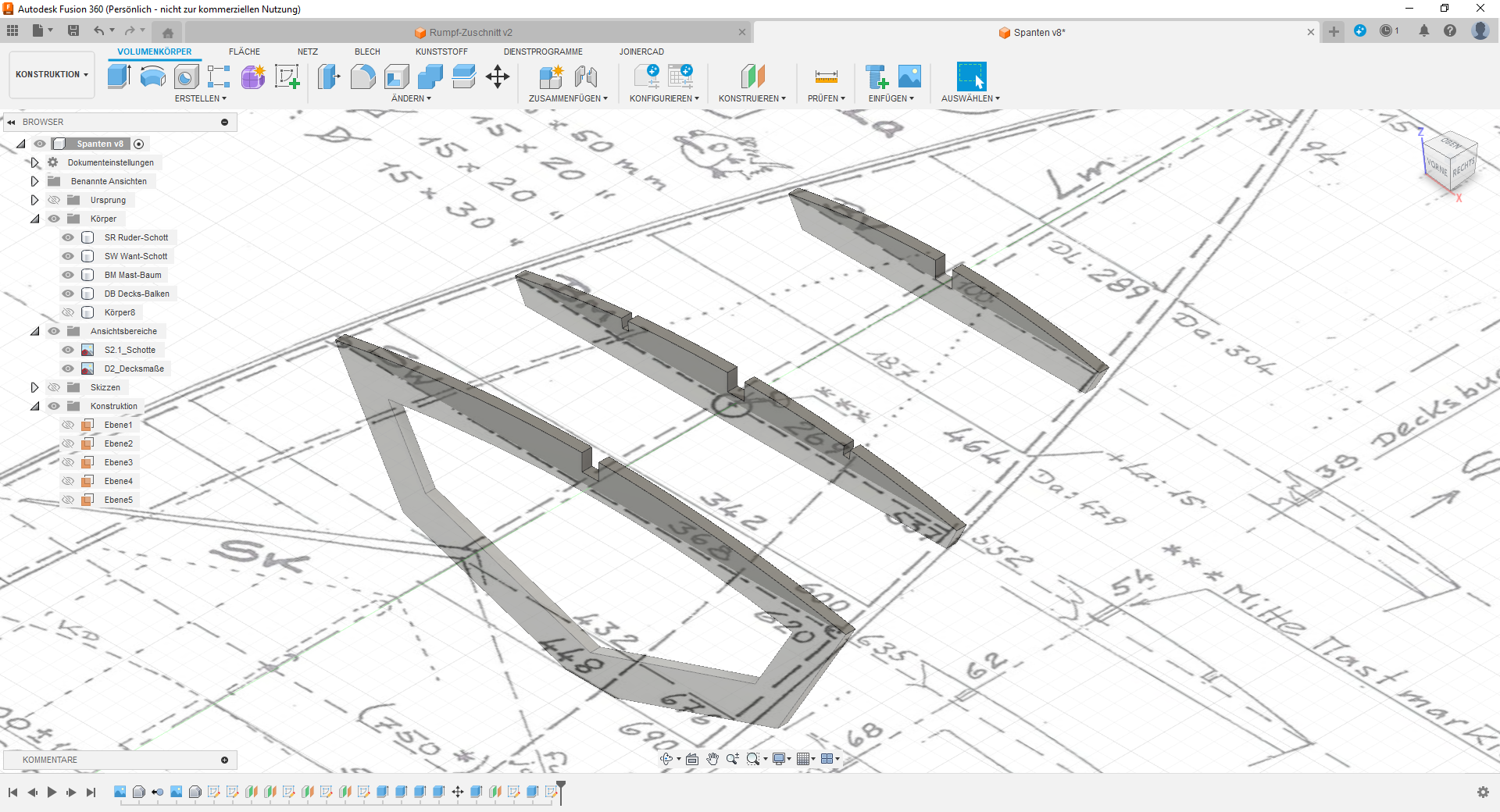This screenshot has height=812, width=1500.
Task: Select the Combine tool icon
Action: [430, 77]
